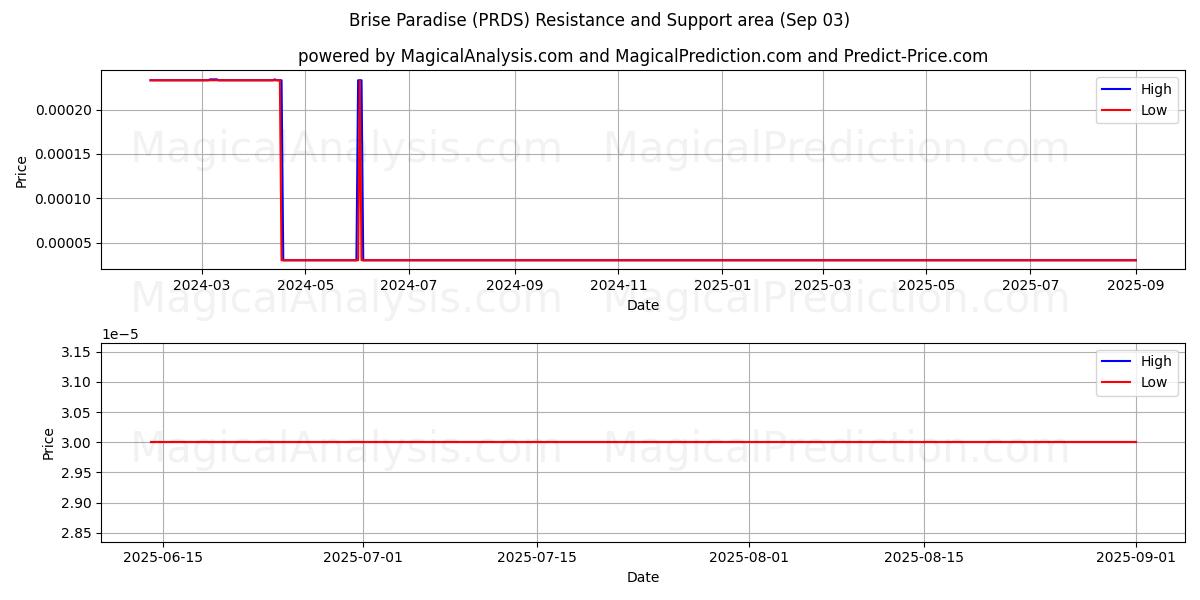1200x600 pixels.
Task: Click the '3.15' y-axis tick label
Action: pos(78,352)
